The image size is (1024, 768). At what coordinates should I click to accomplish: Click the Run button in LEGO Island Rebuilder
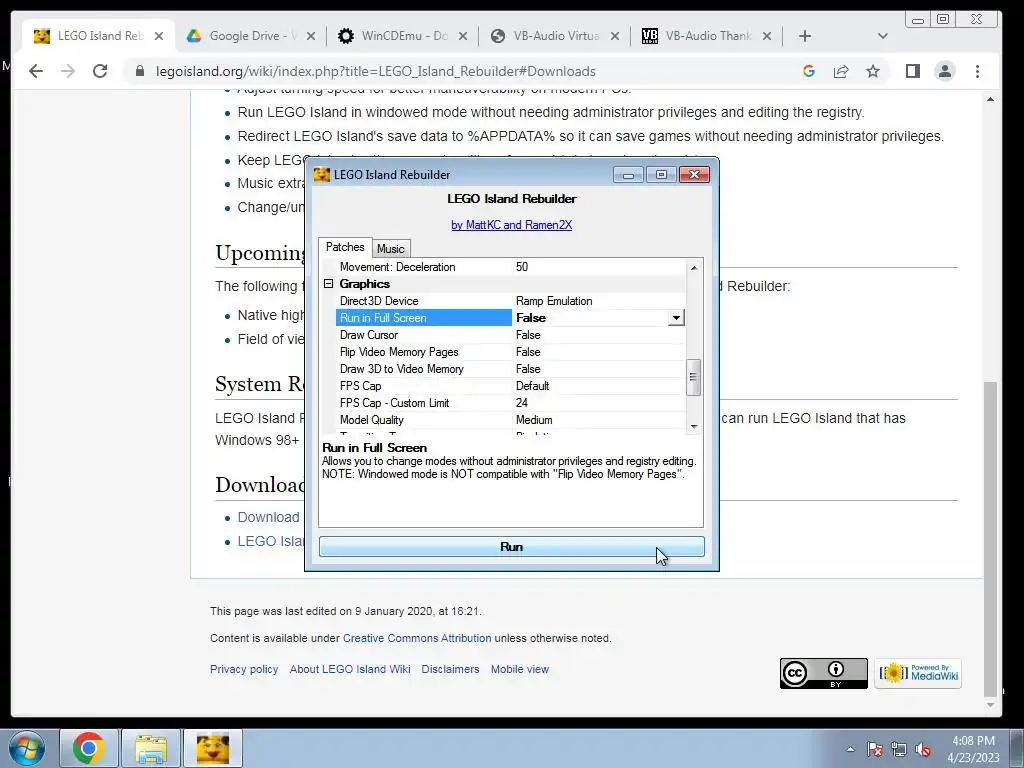[x=511, y=547]
